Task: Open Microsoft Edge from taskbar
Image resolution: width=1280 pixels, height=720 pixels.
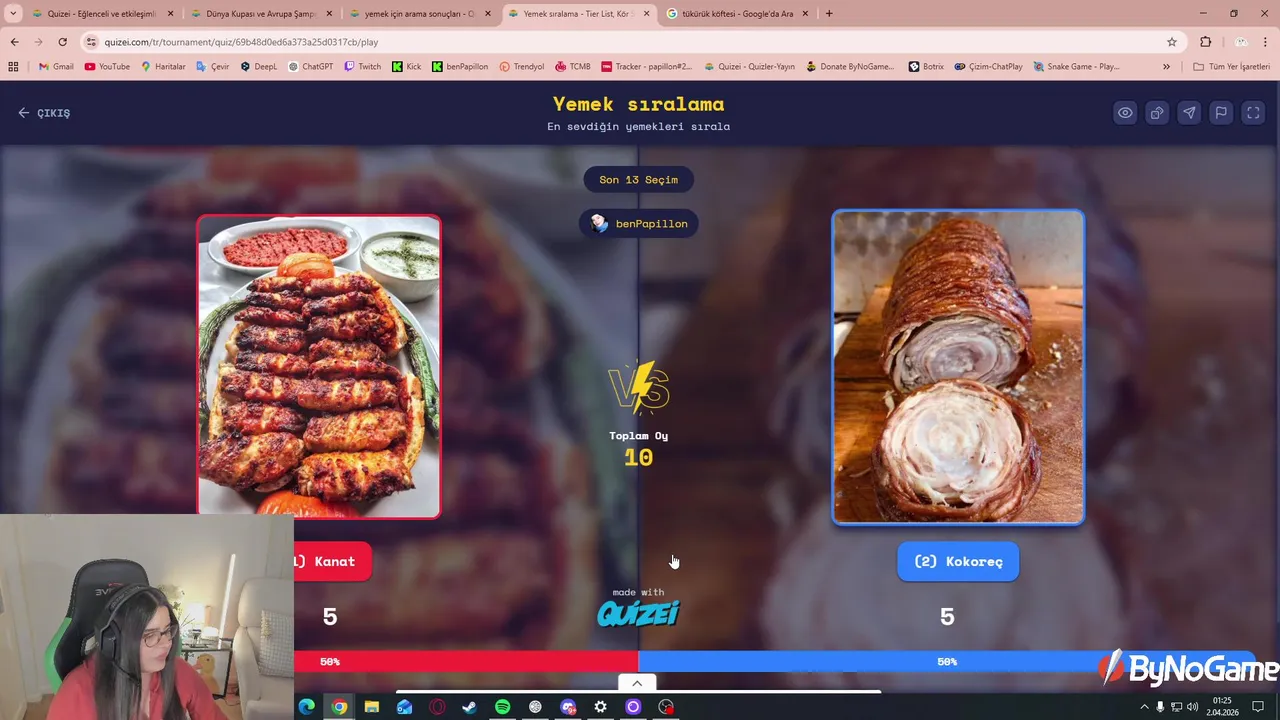Action: [x=307, y=707]
